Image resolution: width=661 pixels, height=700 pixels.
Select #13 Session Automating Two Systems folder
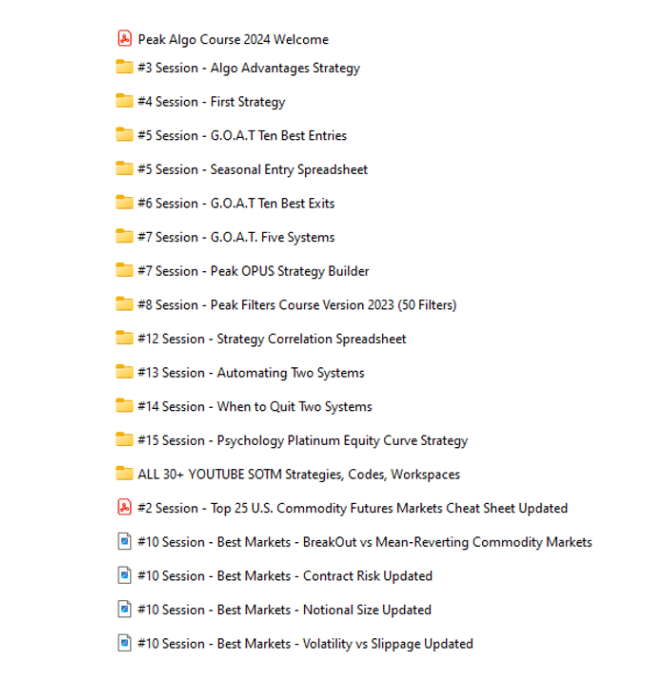pyautogui.click(x=250, y=373)
